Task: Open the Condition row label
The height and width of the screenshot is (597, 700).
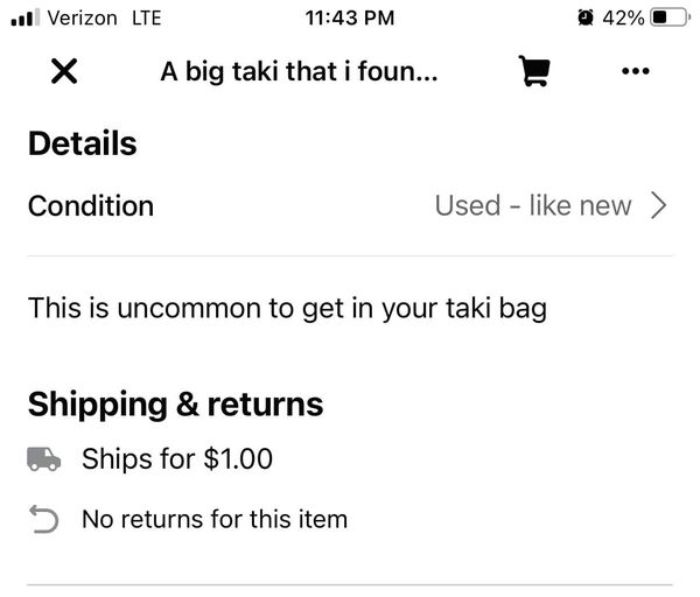Action: click(91, 206)
